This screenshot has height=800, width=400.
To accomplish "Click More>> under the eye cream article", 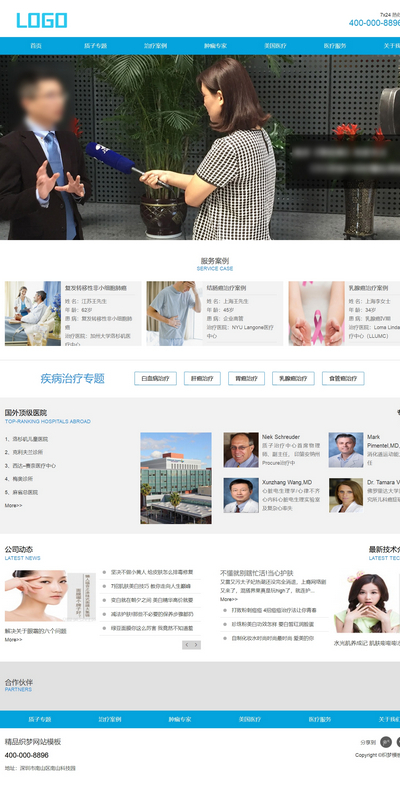I will click(x=13, y=639).
